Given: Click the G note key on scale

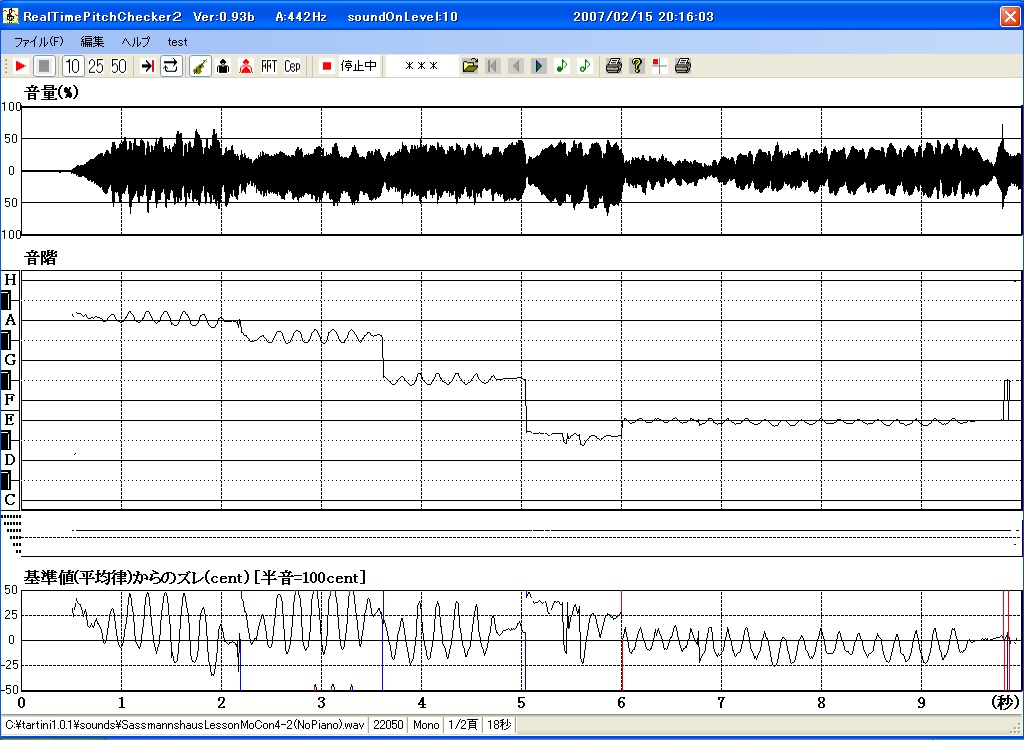Looking at the screenshot, I should 10,360.
